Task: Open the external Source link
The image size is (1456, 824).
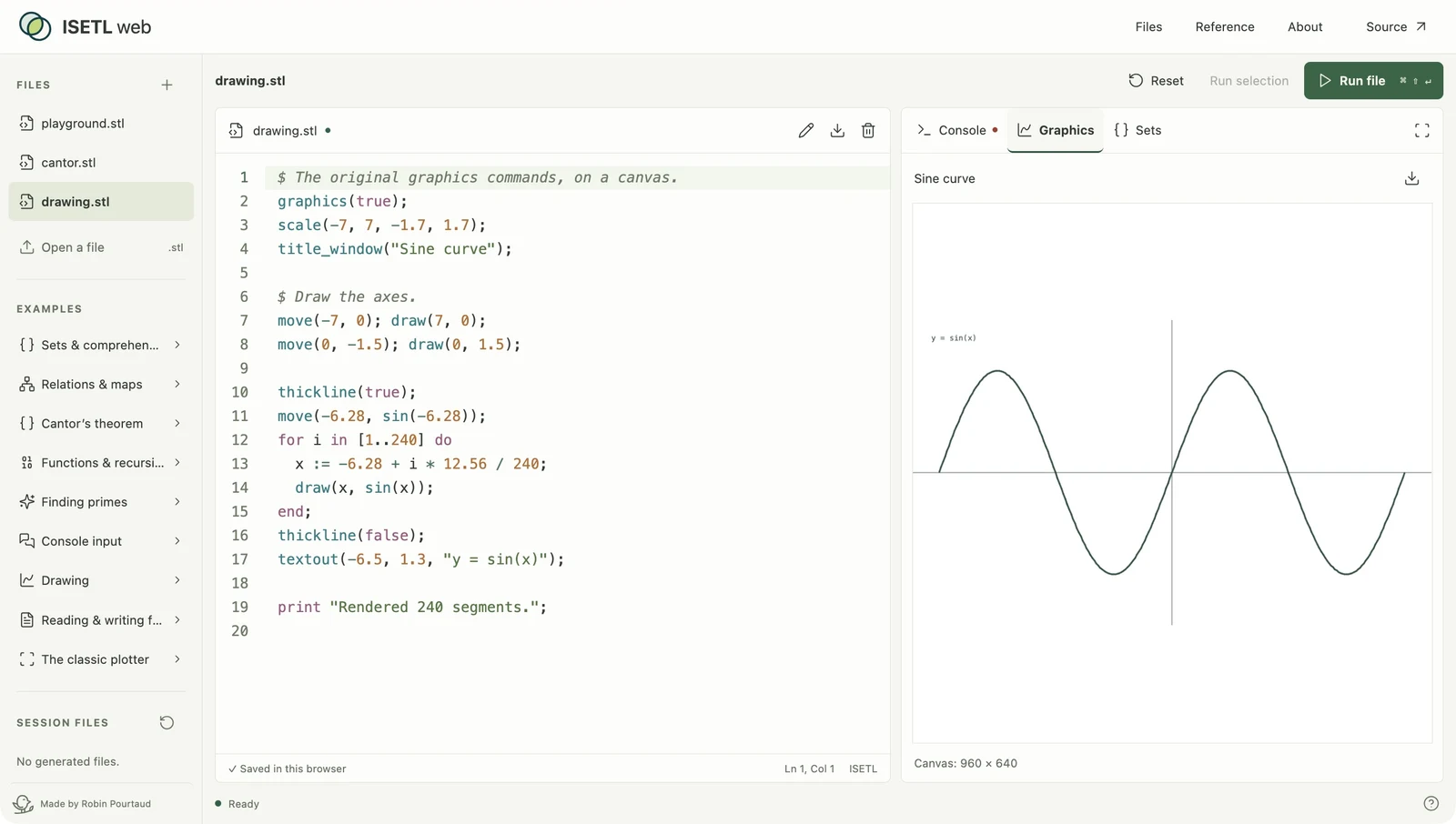Action: (x=1396, y=26)
